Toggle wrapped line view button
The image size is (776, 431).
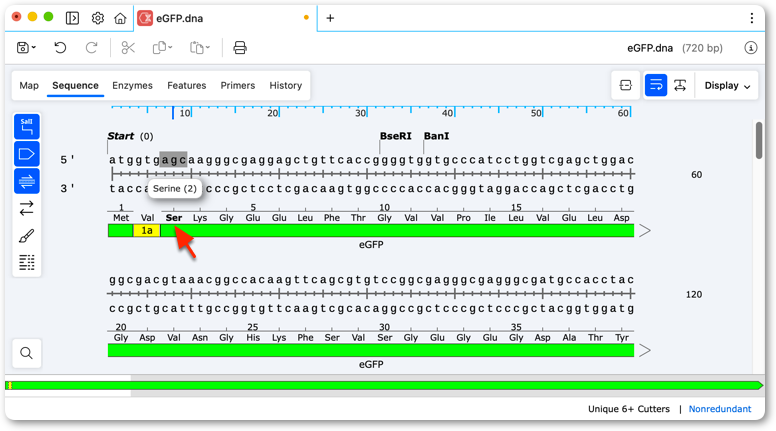[x=656, y=86]
